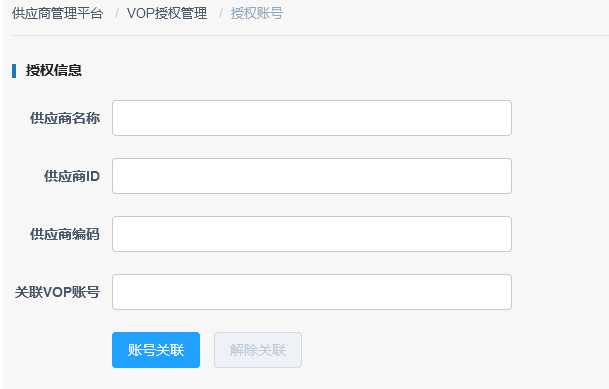
Task: Click the 供应商ID field label
Action: click(72, 176)
